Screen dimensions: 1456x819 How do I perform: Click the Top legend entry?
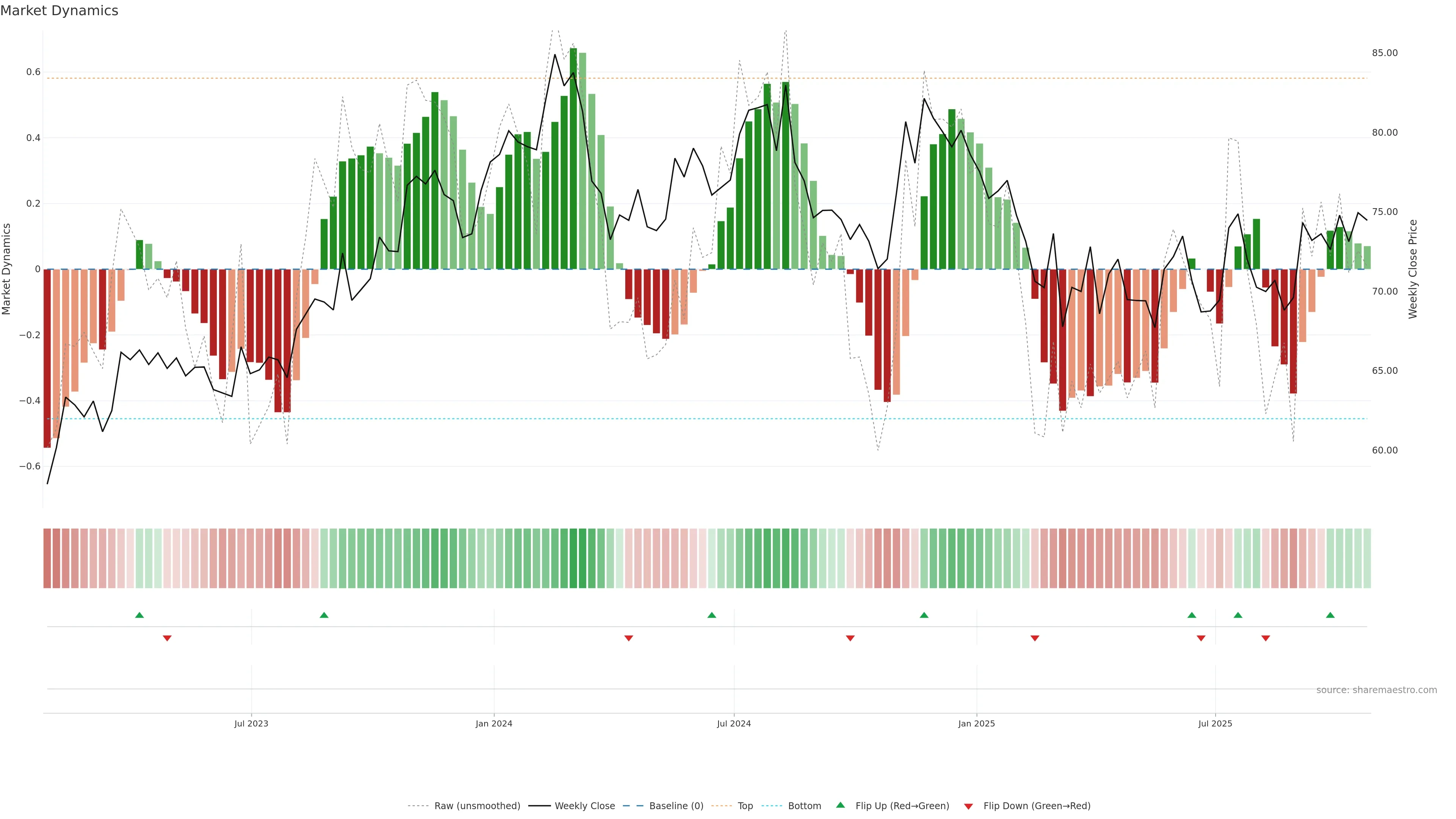[x=745, y=806]
